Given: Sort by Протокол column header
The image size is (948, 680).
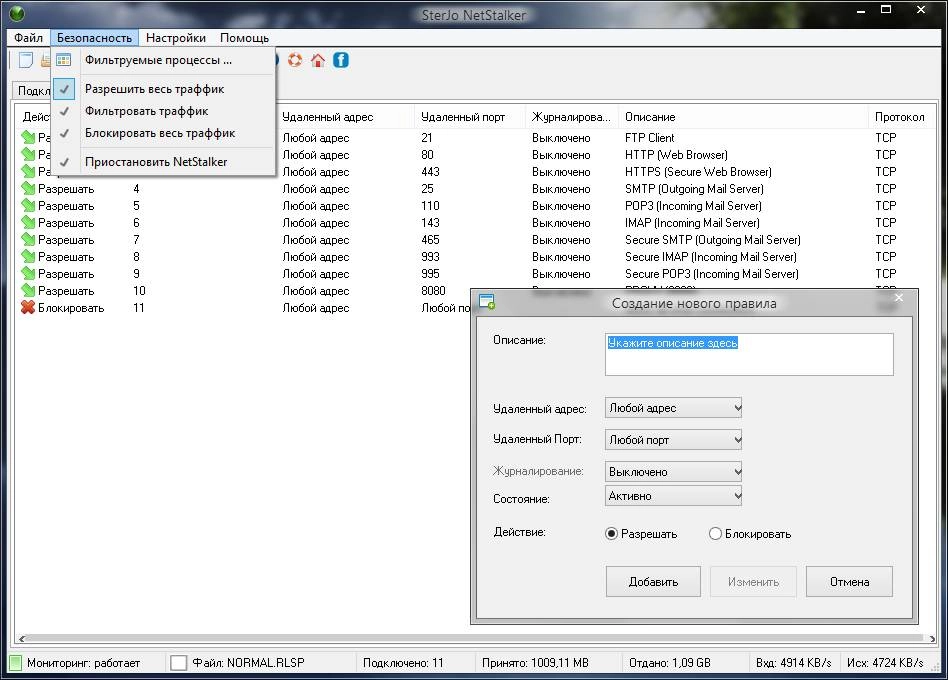Looking at the screenshot, I should pos(900,117).
